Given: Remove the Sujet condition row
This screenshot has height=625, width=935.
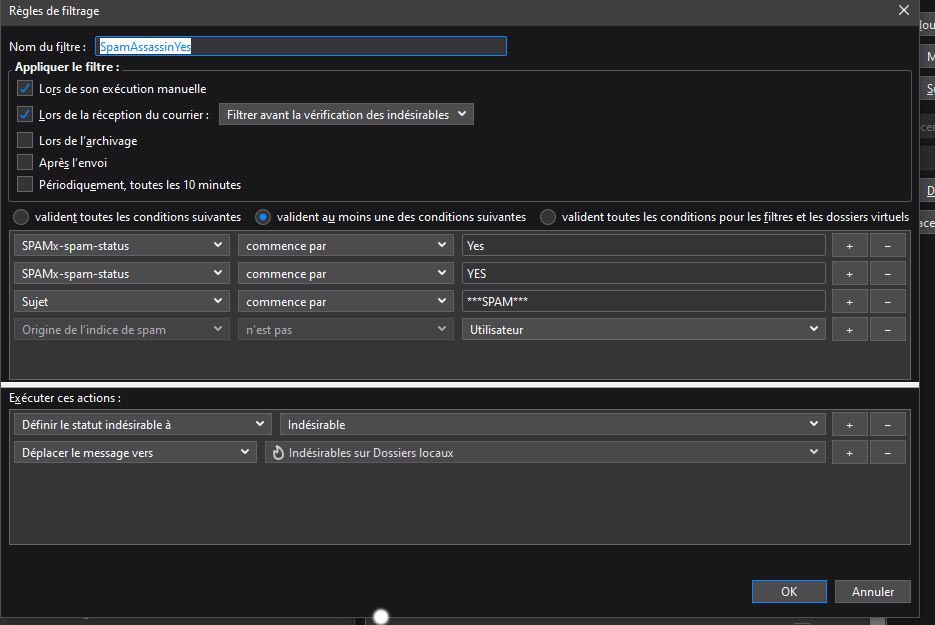Looking at the screenshot, I should (x=887, y=302).
